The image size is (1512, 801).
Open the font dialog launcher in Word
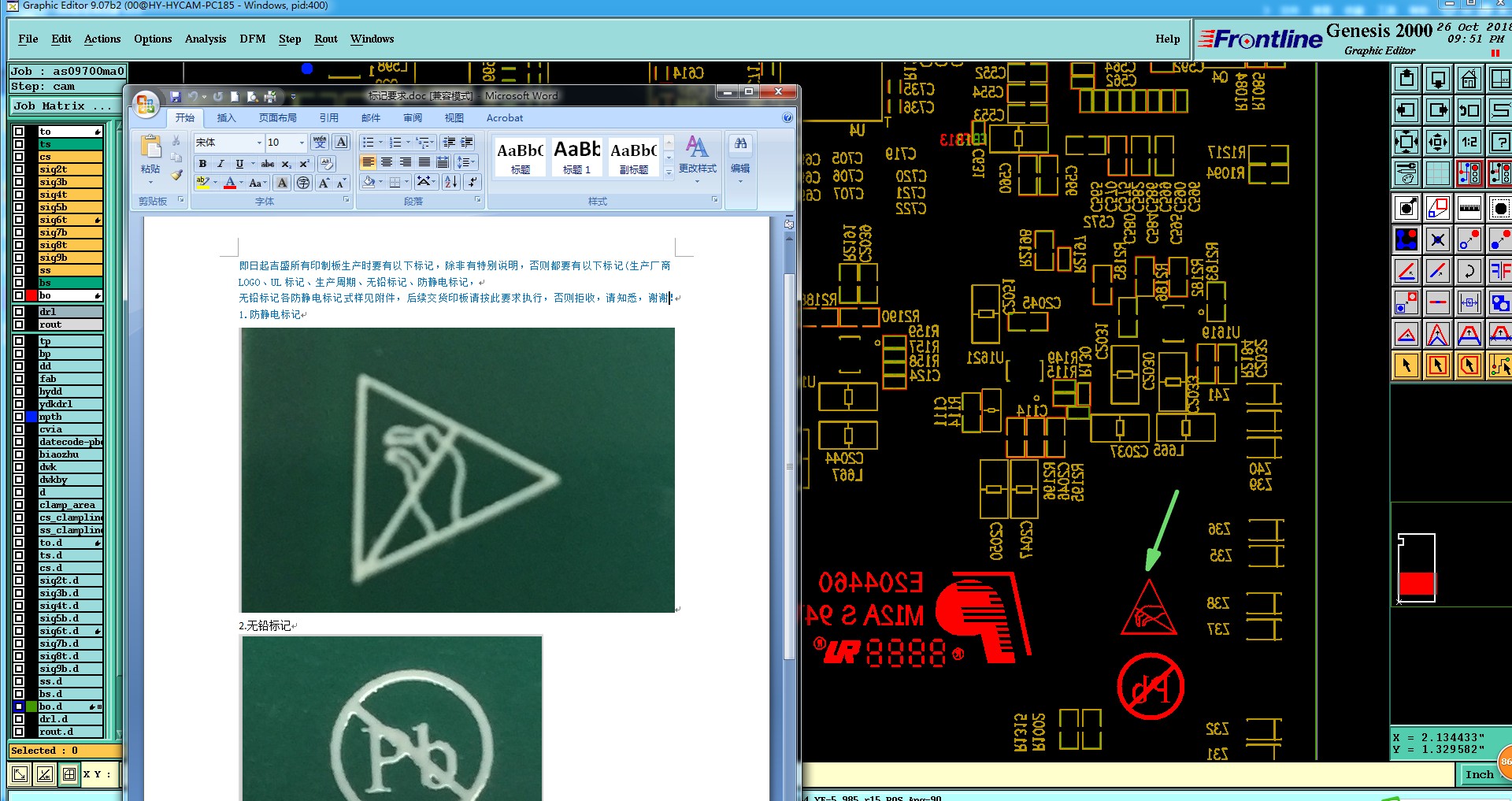click(x=346, y=200)
